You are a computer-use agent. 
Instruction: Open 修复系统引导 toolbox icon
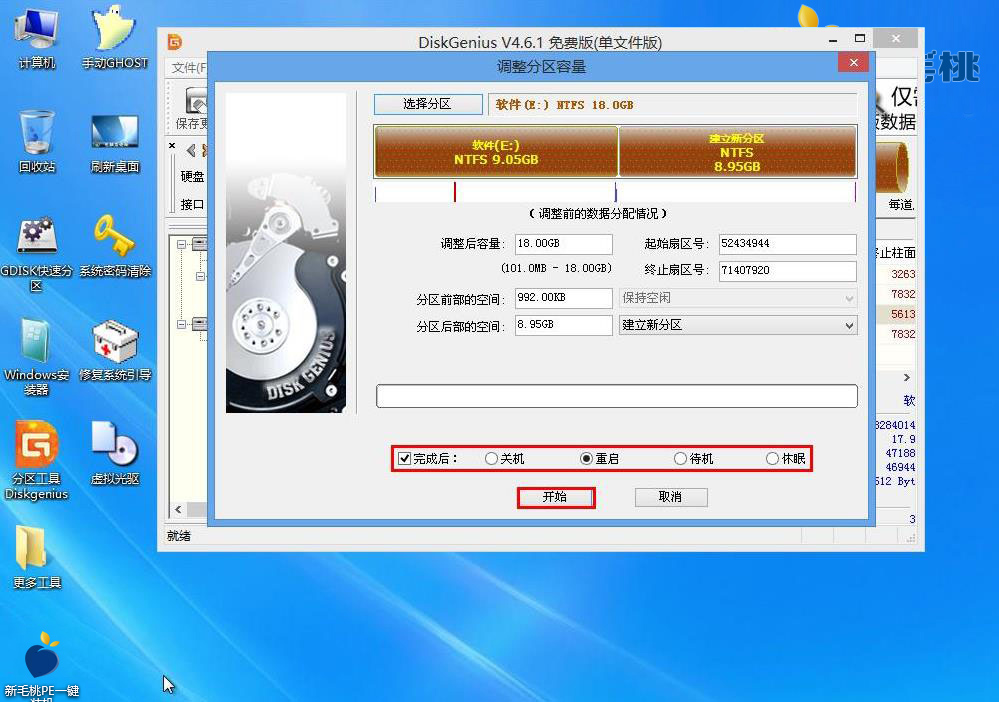tap(115, 350)
